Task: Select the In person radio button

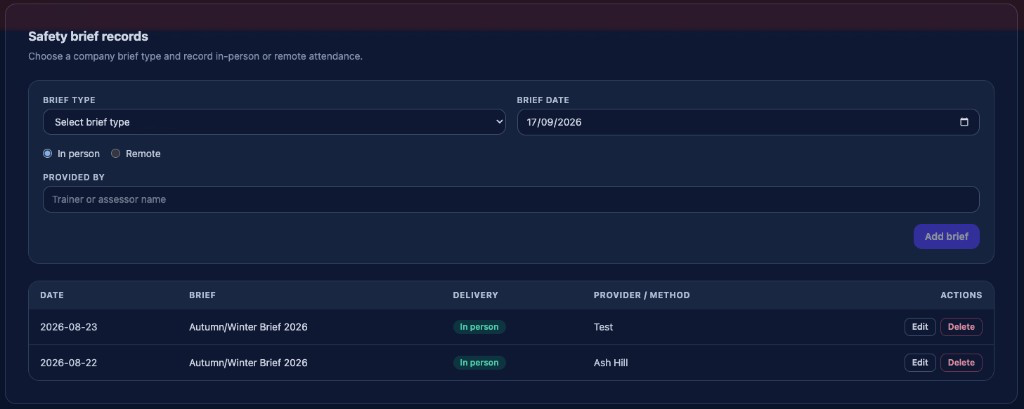Action: pos(47,154)
